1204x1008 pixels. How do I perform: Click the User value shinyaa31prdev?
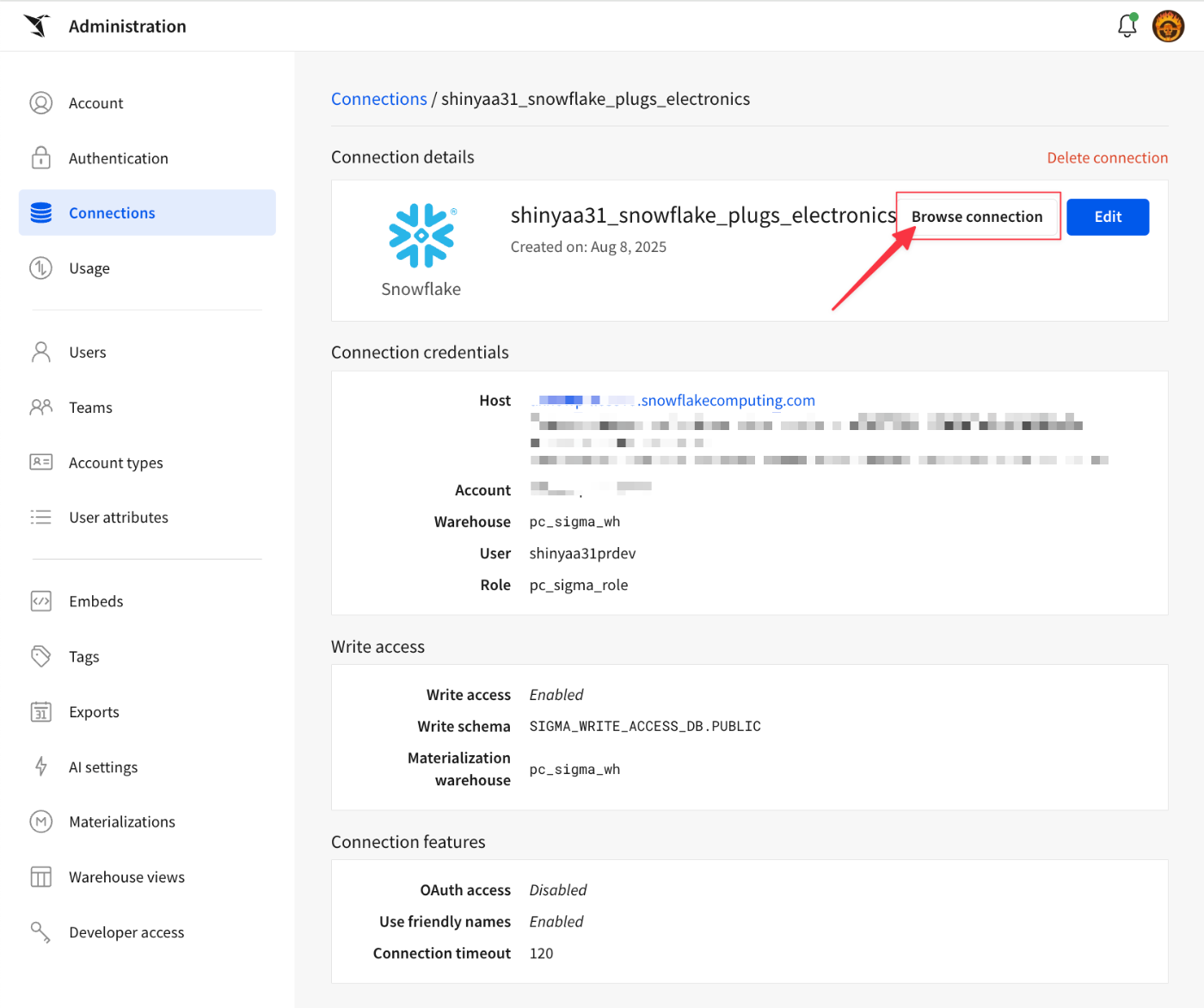(x=582, y=554)
